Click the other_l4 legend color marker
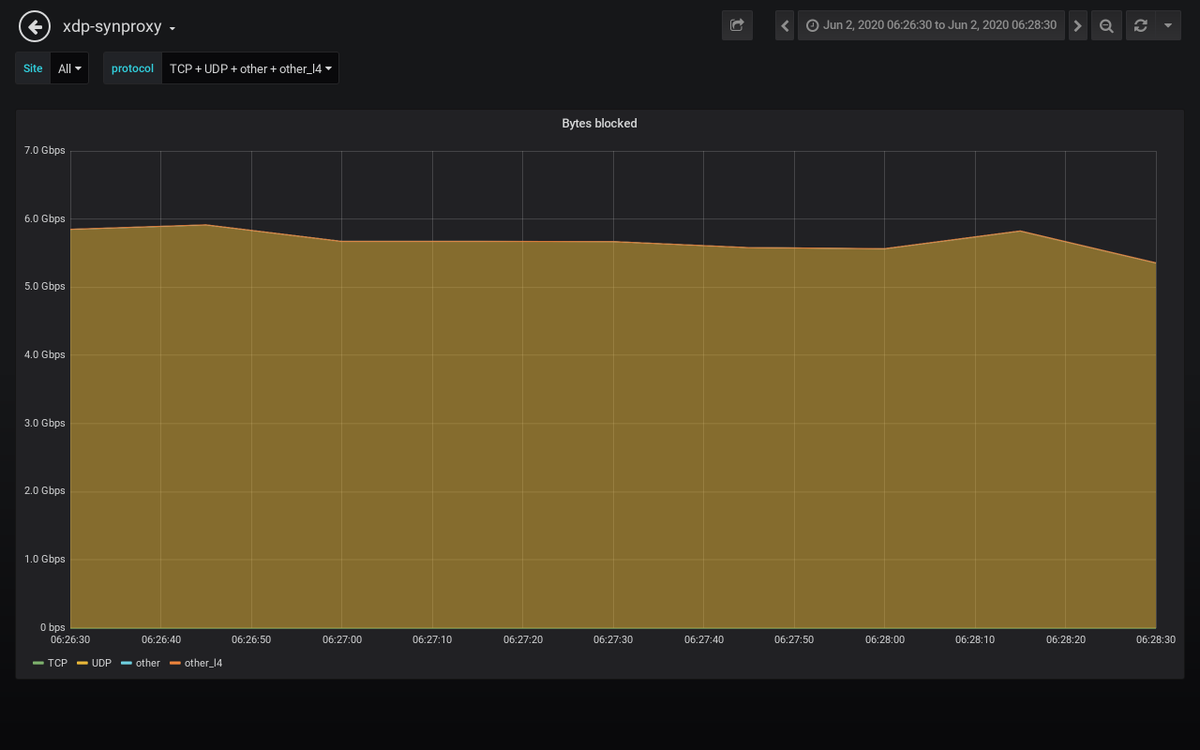The width and height of the screenshot is (1200, 750). point(176,663)
